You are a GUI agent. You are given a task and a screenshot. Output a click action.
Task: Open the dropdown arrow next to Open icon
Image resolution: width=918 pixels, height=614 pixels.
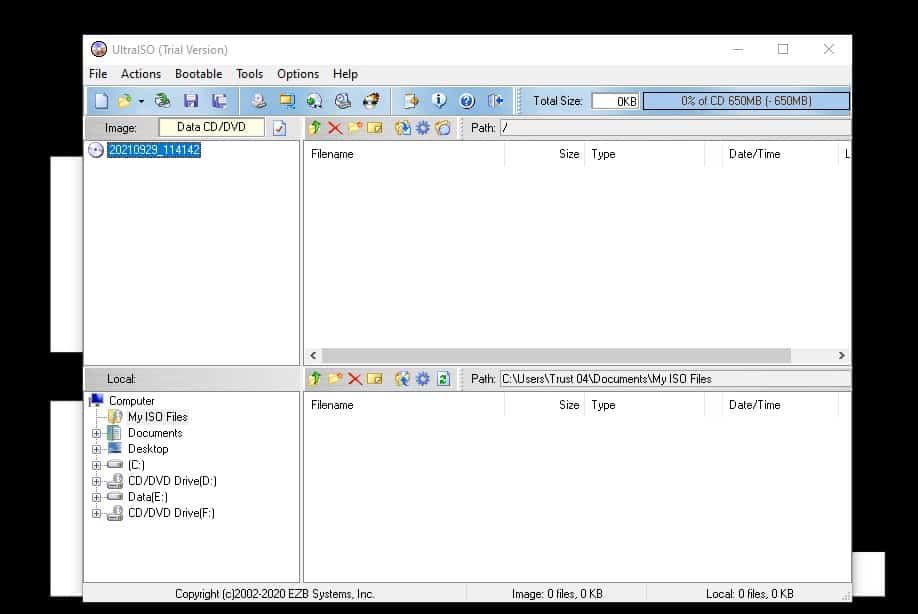[141, 101]
